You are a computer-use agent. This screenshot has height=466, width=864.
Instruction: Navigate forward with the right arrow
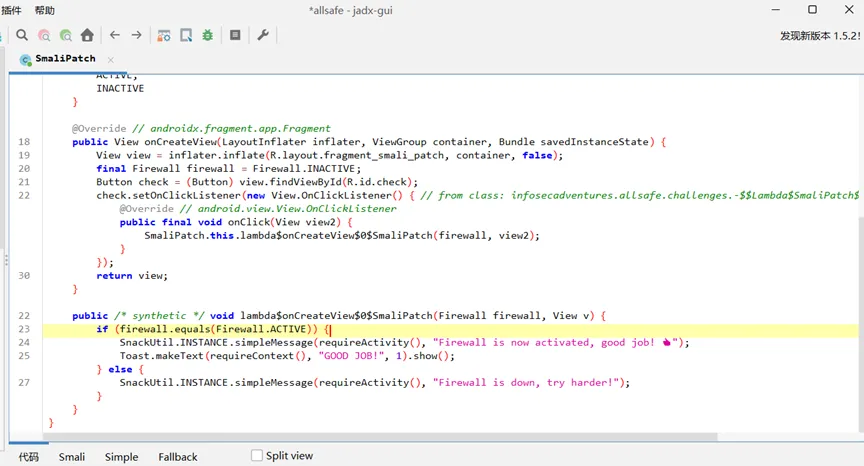tap(136, 35)
